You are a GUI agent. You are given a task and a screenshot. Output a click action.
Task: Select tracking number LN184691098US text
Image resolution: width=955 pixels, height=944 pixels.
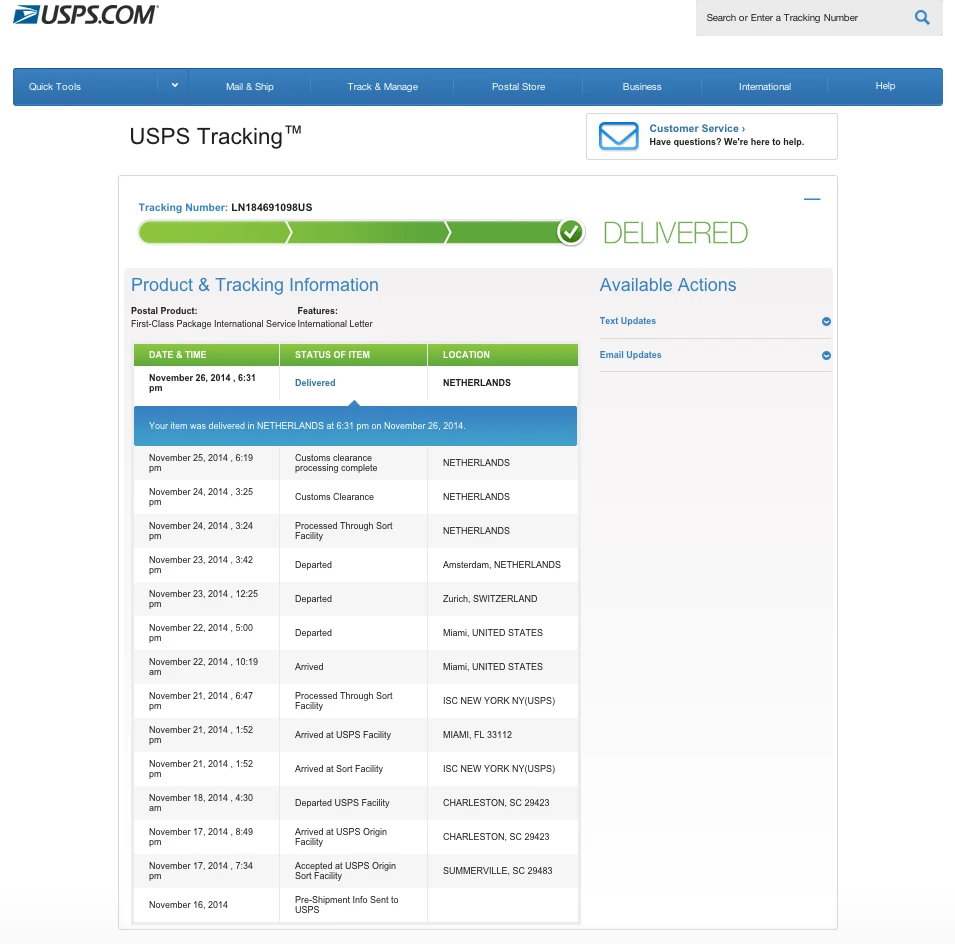click(272, 208)
